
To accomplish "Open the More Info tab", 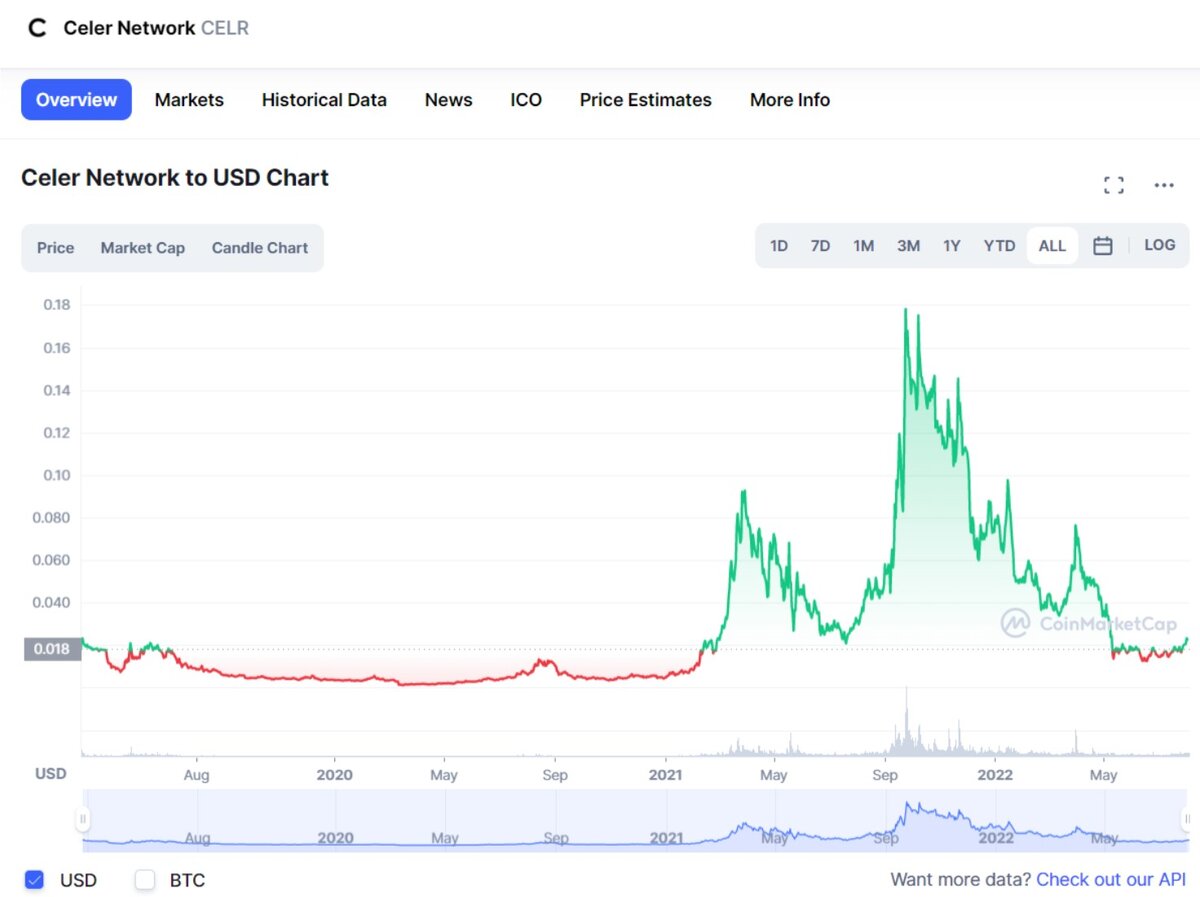I will [790, 100].
